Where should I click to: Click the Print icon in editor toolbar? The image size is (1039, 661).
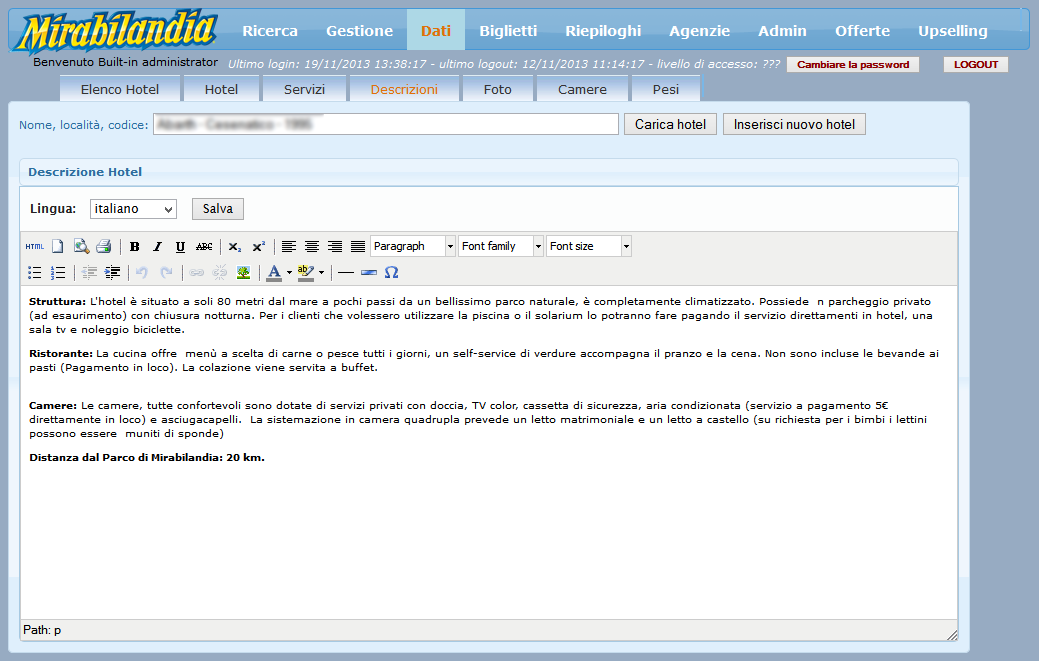(103, 246)
